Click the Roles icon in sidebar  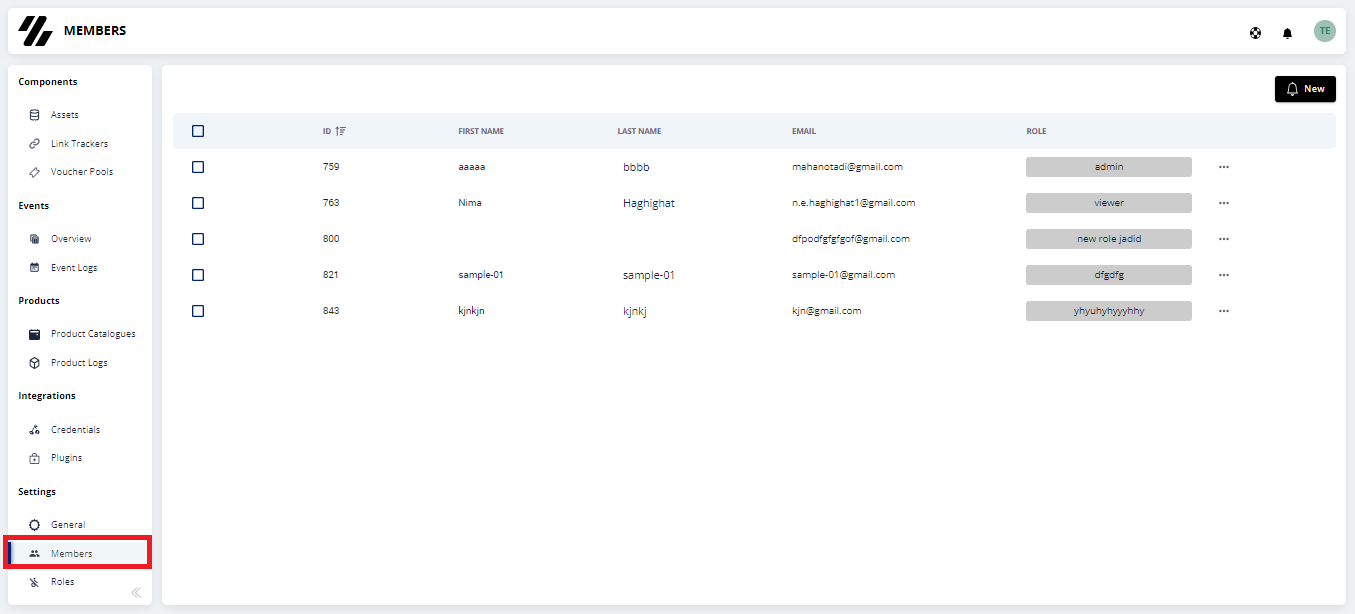point(35,582)
